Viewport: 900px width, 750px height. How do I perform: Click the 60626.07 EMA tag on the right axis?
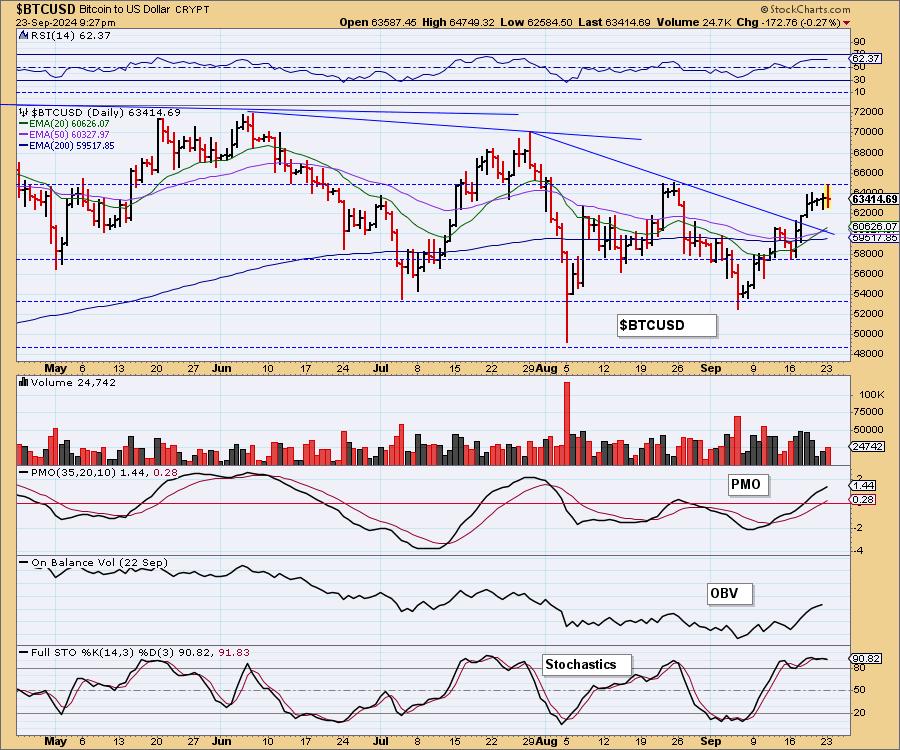point(875,227)
